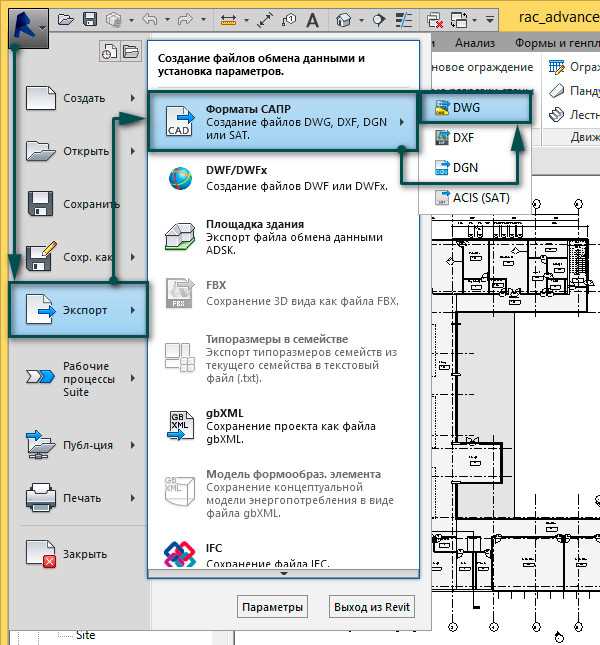This screenshot has width=600, height=645.
Task: Click the Stair (Лестн) tool icon in ribbon
Action: 556,114
